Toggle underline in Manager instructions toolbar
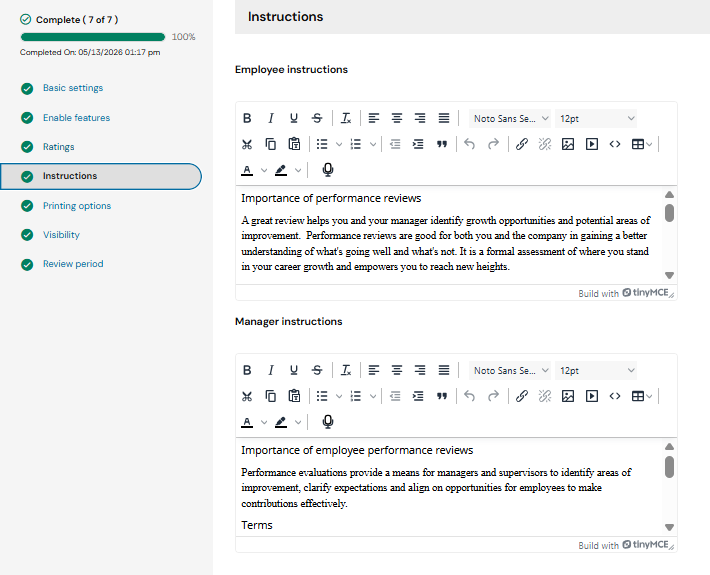 tap(293, 370)
